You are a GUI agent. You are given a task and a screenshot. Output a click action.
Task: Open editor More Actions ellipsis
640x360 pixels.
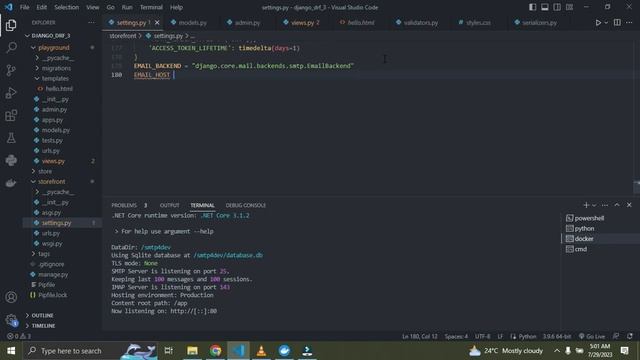[629, 22]
